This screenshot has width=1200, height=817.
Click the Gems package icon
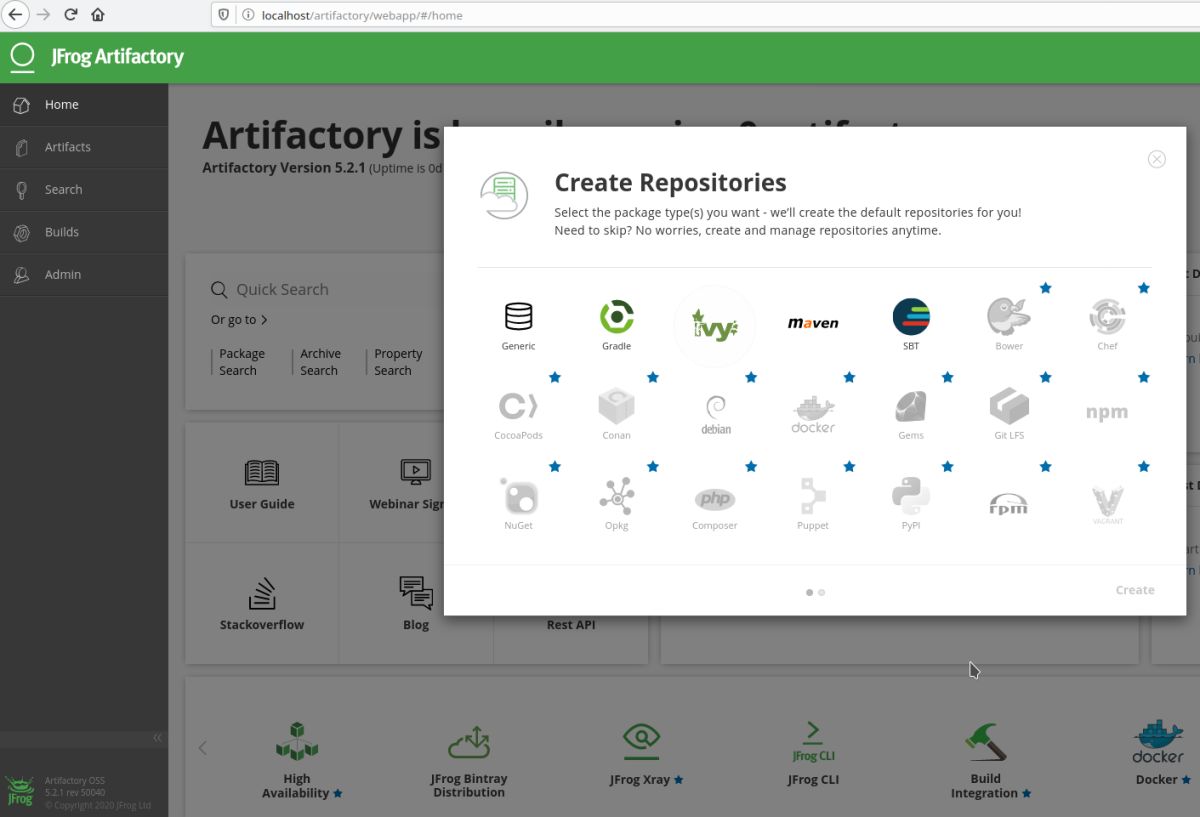tap(911, 414)
